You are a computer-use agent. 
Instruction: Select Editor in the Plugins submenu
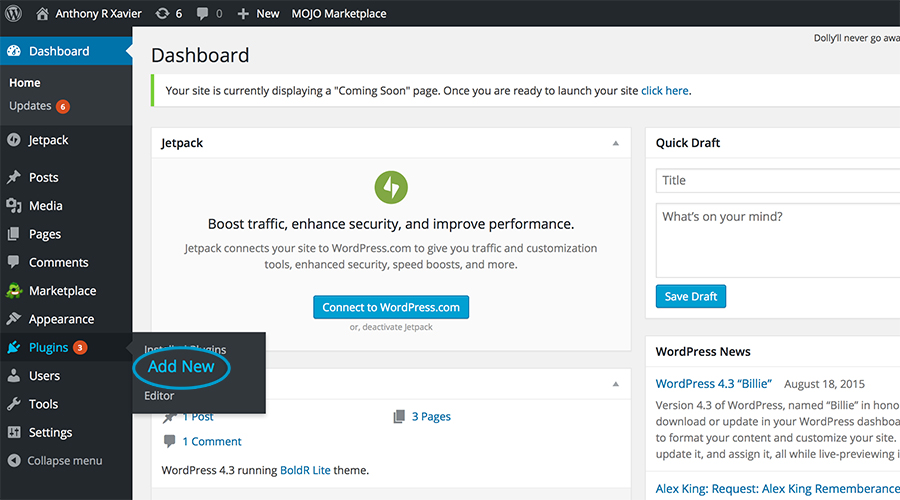159,396
